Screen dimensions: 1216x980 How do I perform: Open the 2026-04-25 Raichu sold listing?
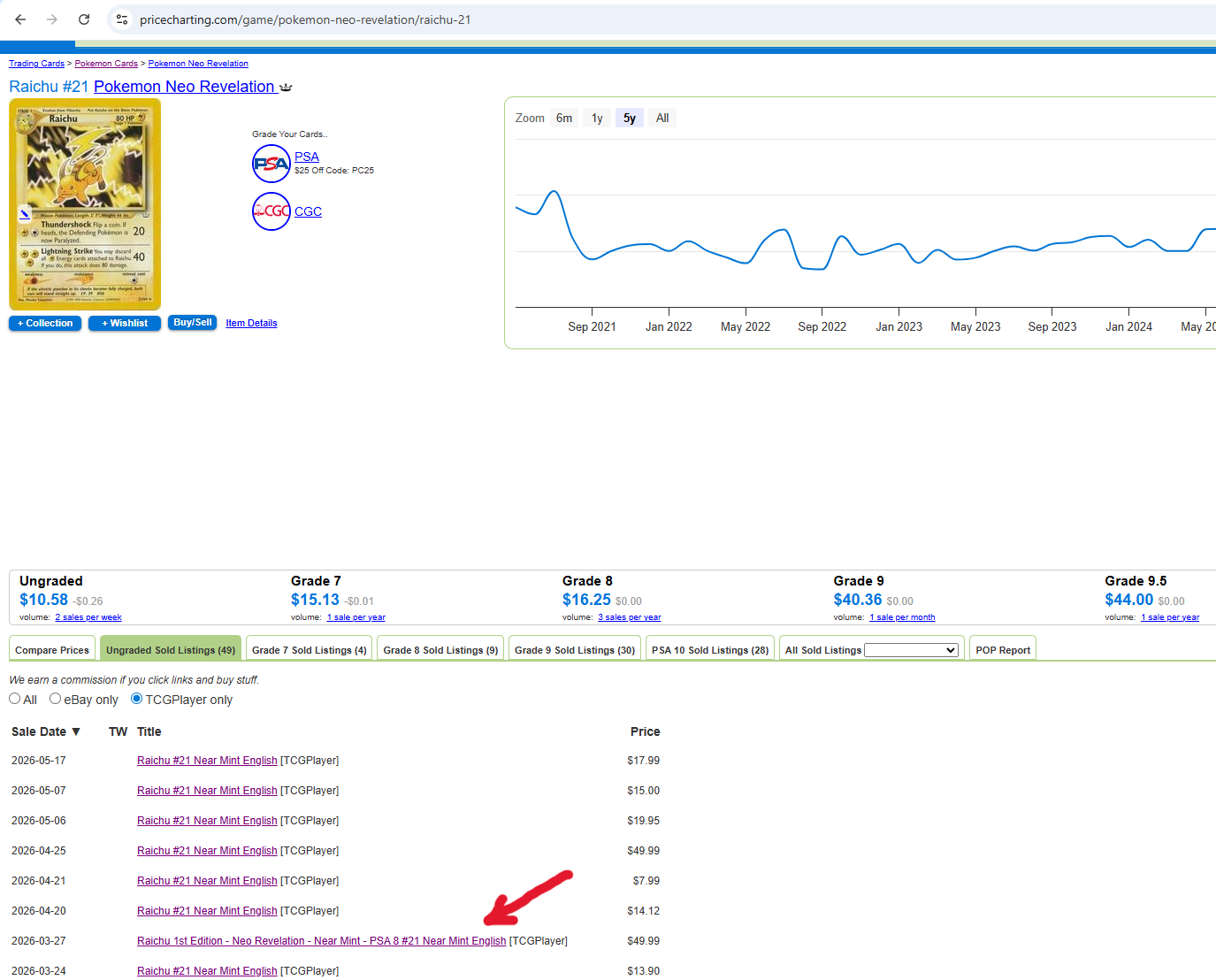point(207,851)
